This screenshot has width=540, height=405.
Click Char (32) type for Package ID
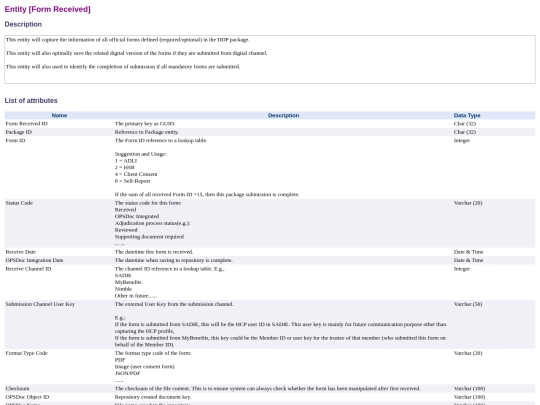[x=465, y=132]
